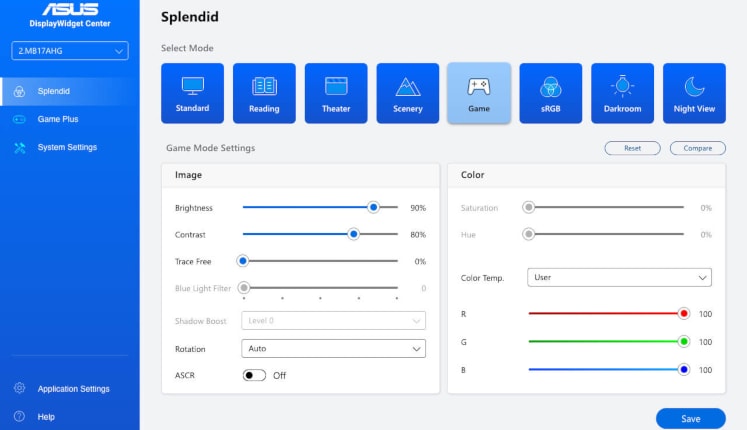747x430 pixels.
Task: Click the Hue slider handle
Action: 528,234
